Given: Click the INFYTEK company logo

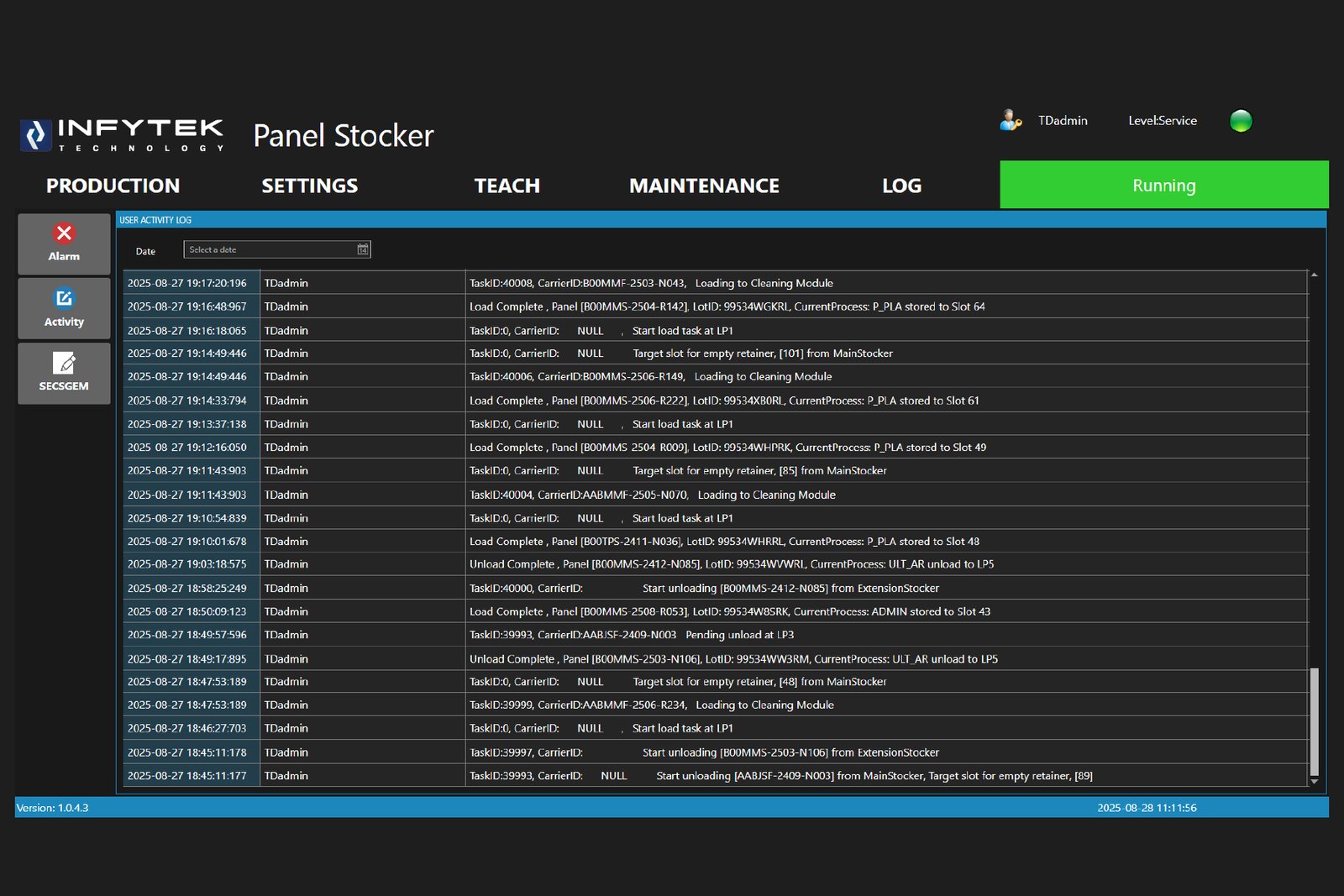Looking at the screenshot, I should coord(121,133).
